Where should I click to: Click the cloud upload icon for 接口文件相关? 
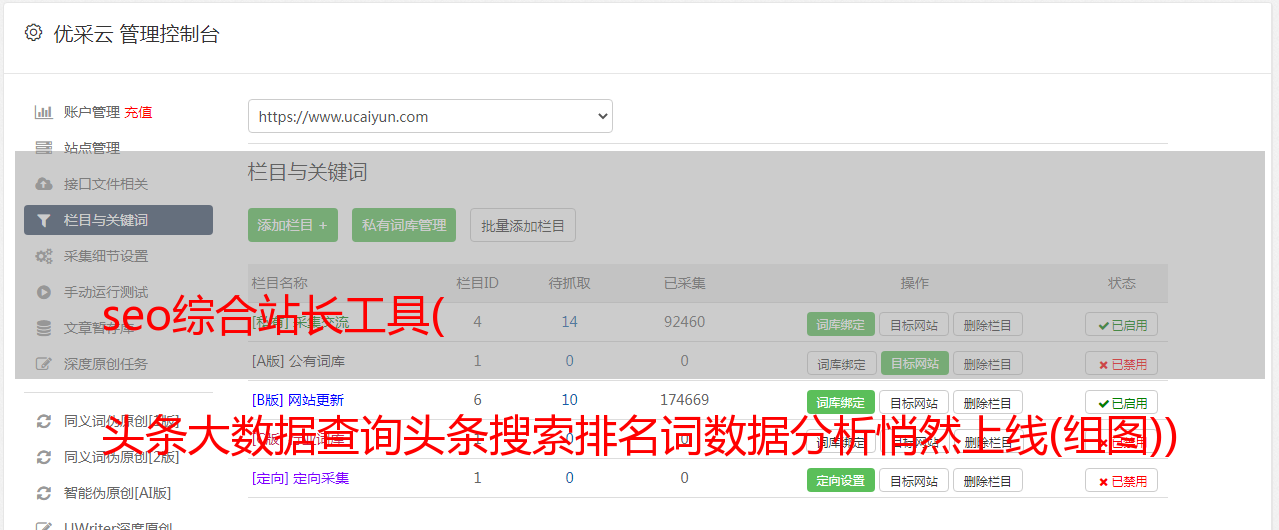43,184
